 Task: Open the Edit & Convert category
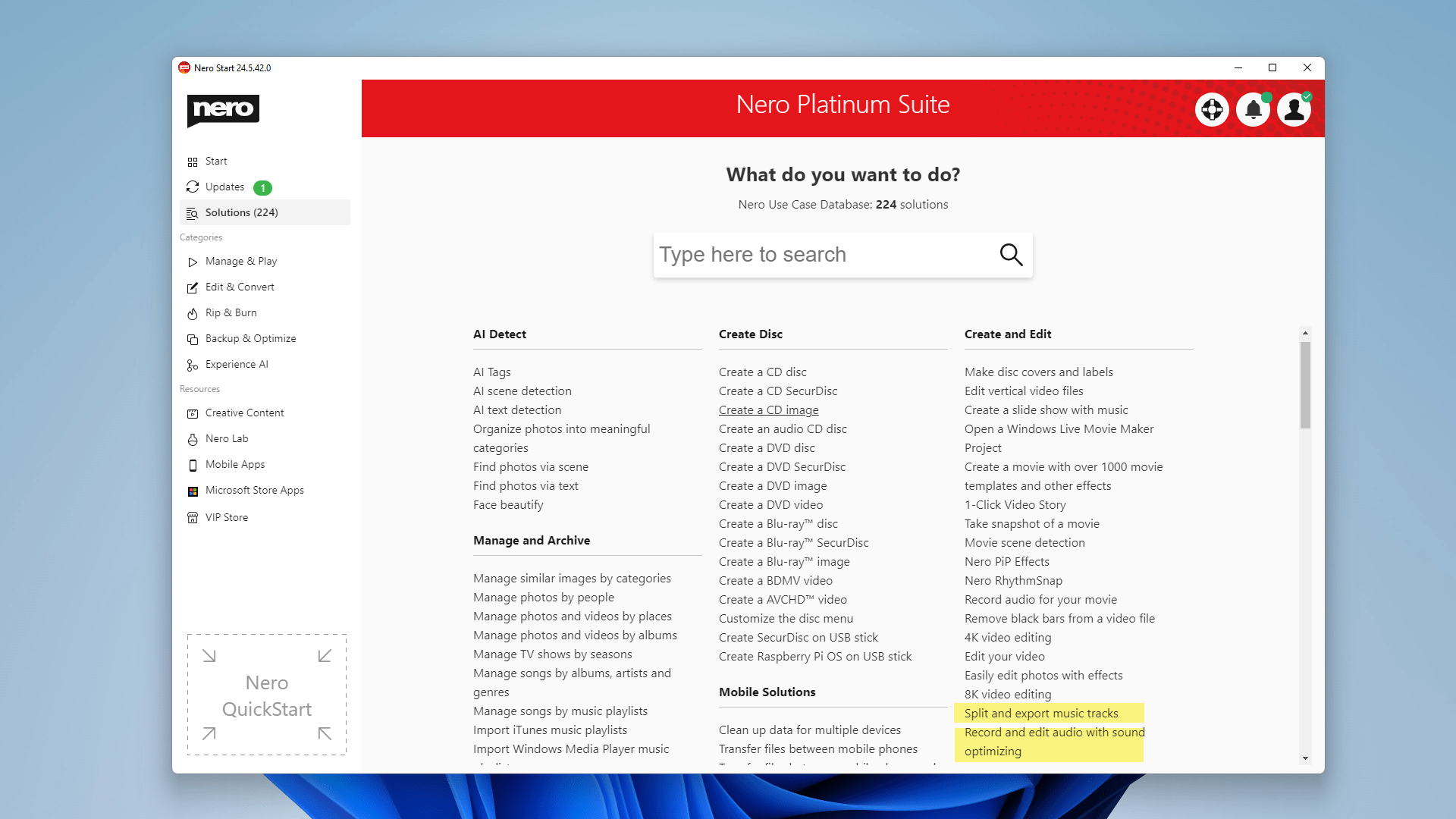[239, 286]
